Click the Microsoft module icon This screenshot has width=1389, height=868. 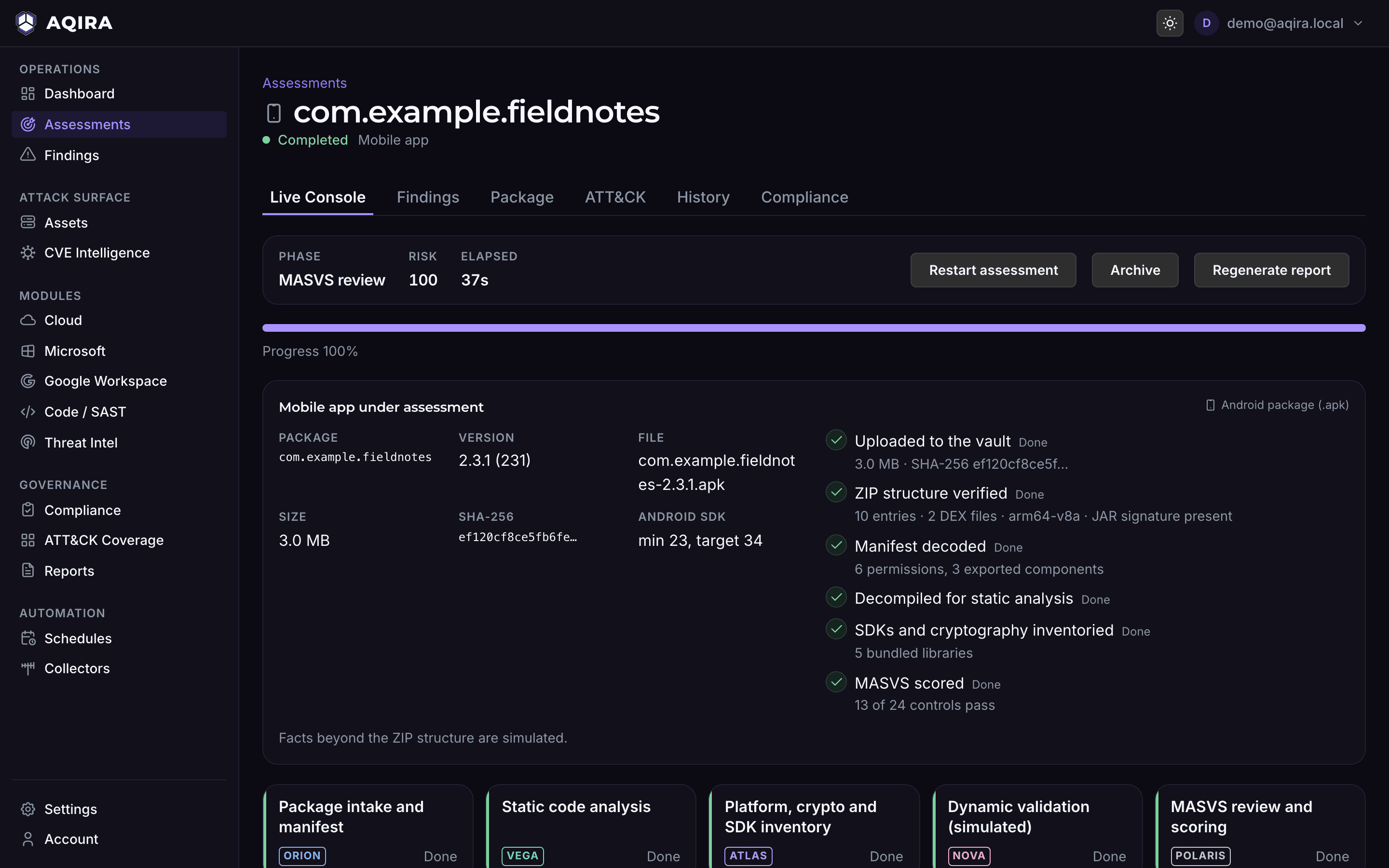coord(27,351)
